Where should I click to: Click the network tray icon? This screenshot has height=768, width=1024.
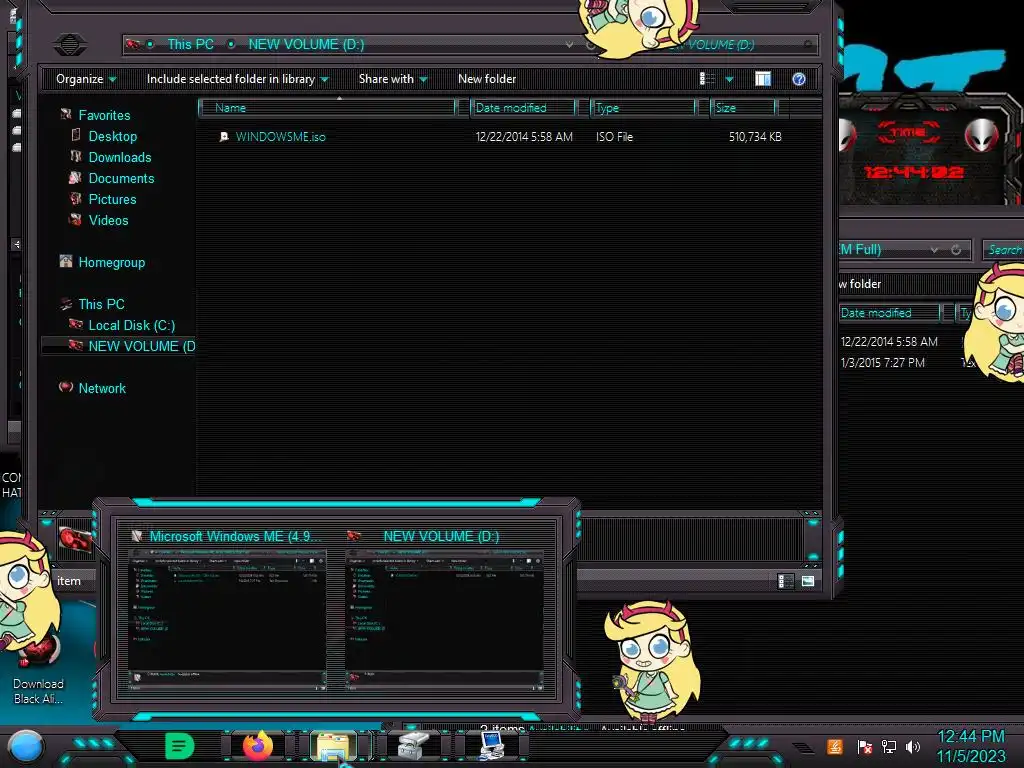(x=888, y=746)
